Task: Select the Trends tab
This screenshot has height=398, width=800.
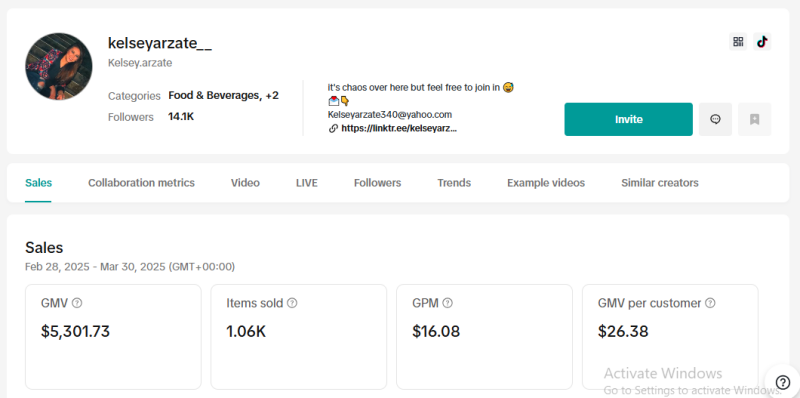Action: tap(454, 183)
